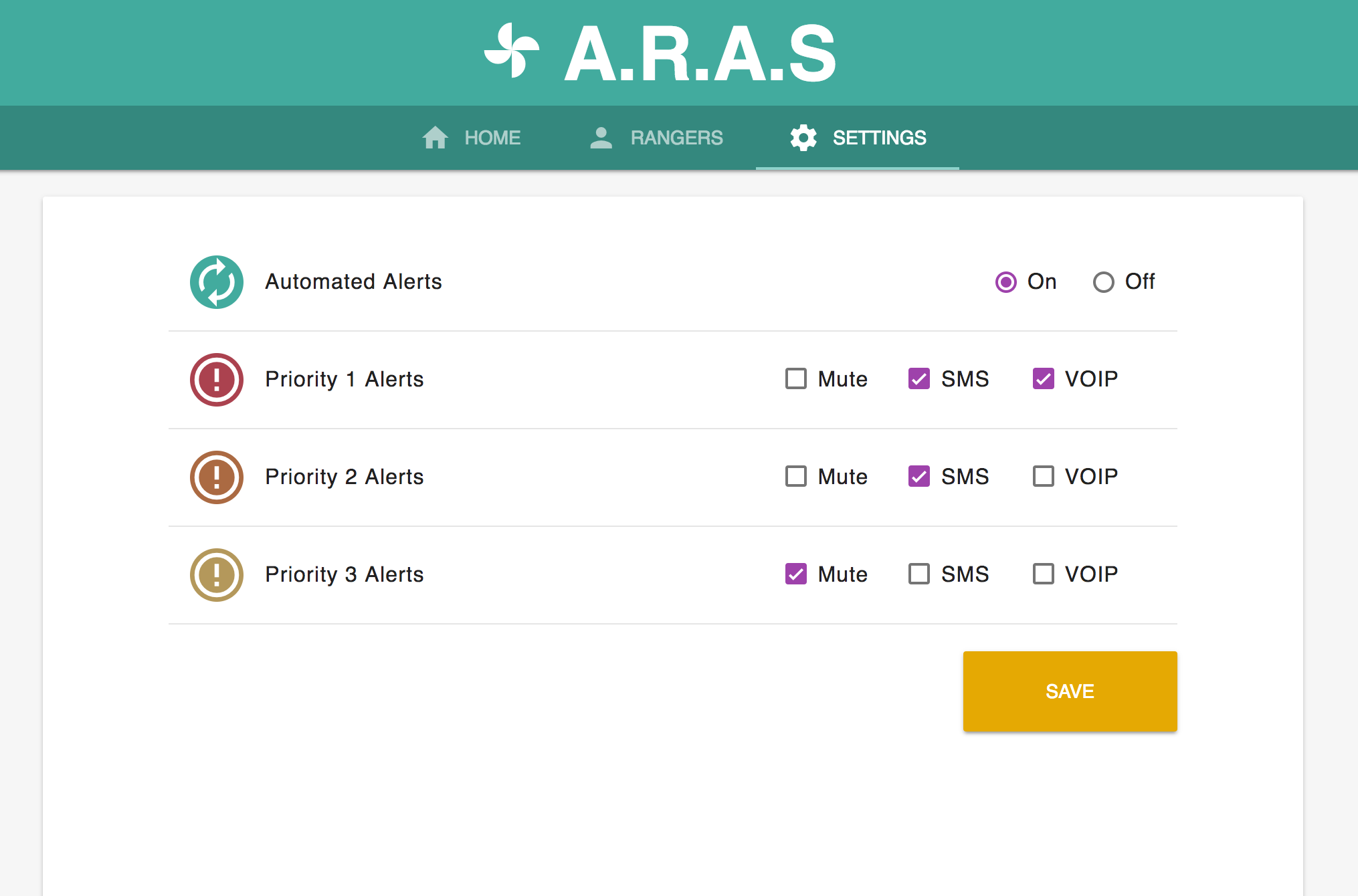Turn Automated Alerts Off via radio button

(x=1103, y=282)
